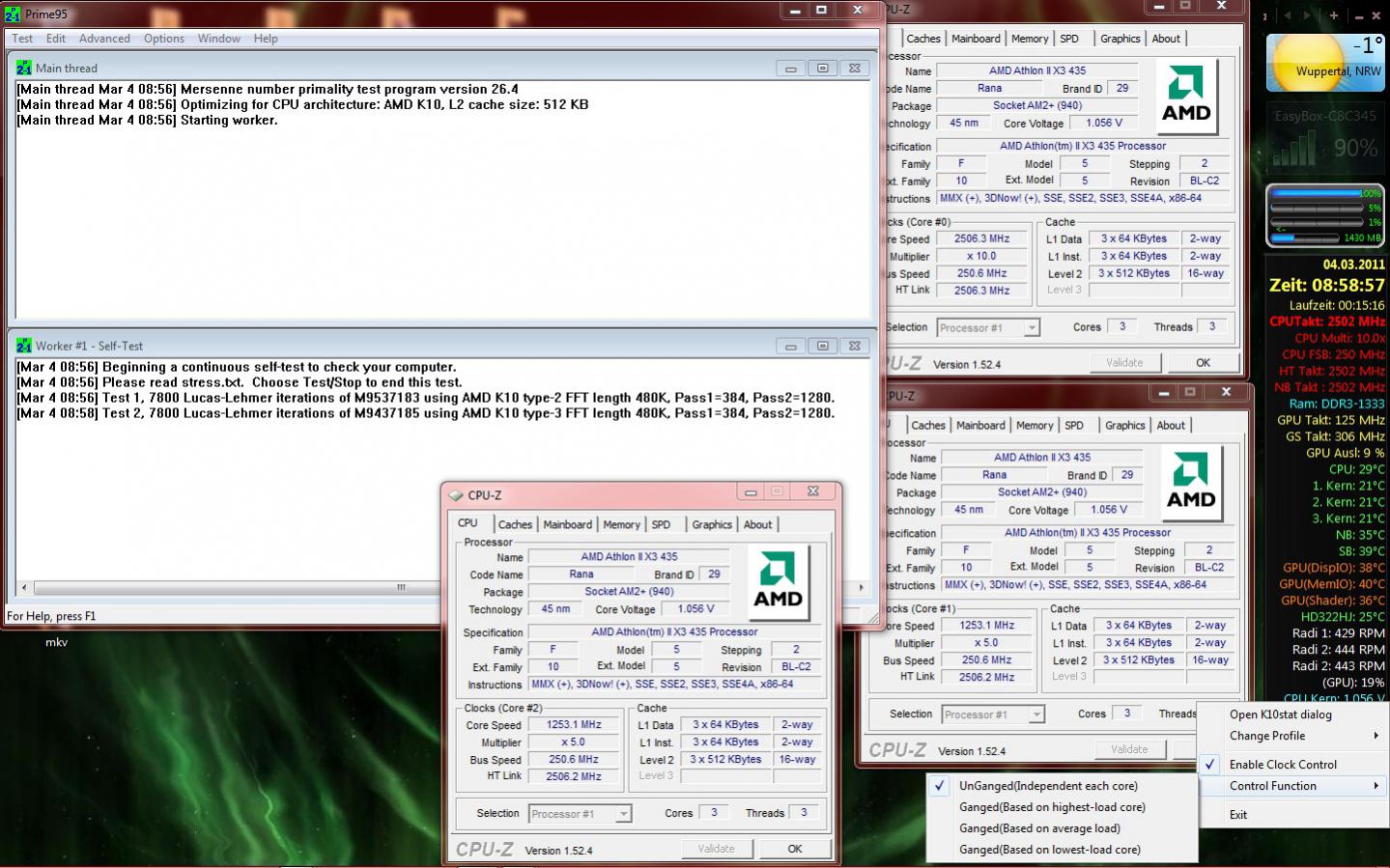Click Core Speed 1253.1 MHz field in front CPU-Z
Image resolution: width=1390 pixels, height=868 pixels.
(x=574, y=724)
